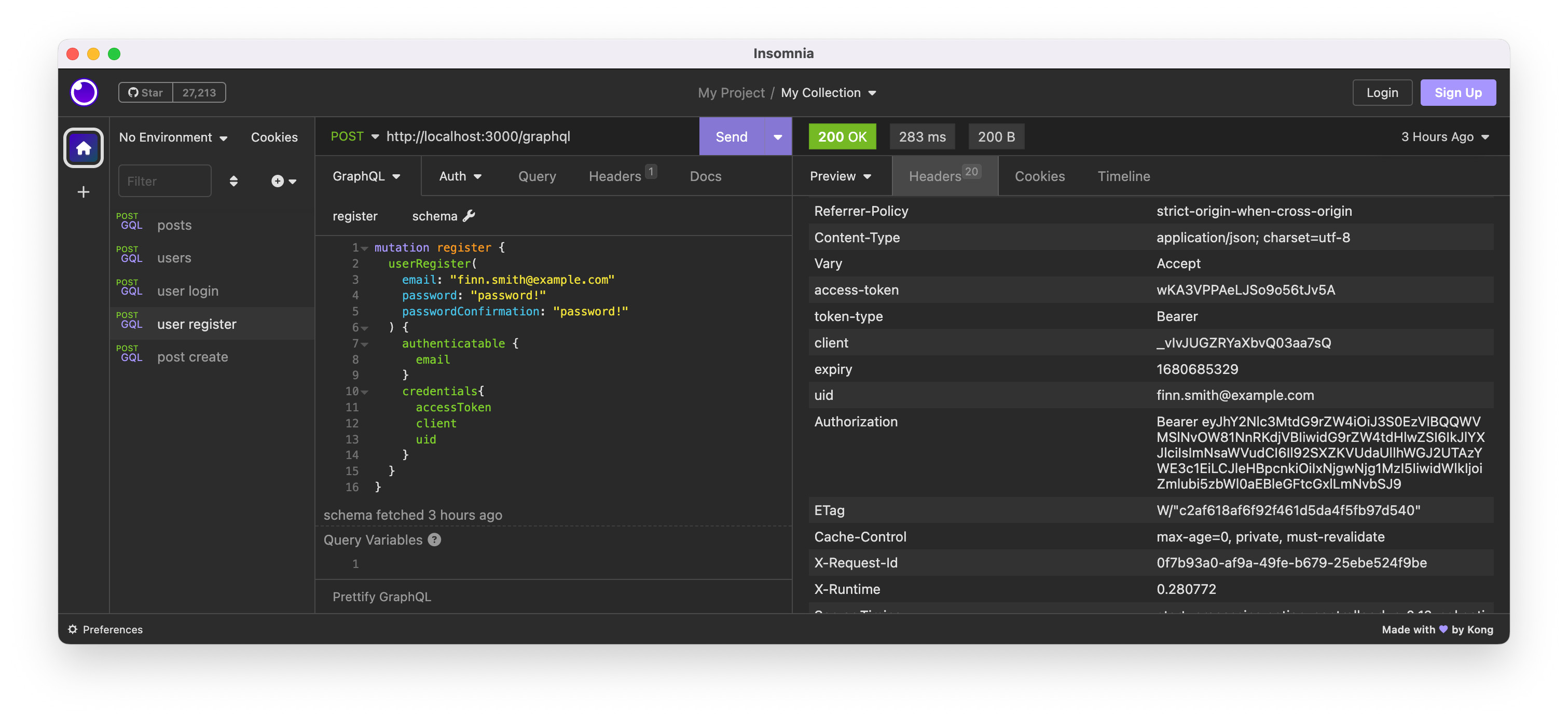Select the posts request
This screenshot has height=721, width=1568.
pyautogui.click(x=212, y=225)
